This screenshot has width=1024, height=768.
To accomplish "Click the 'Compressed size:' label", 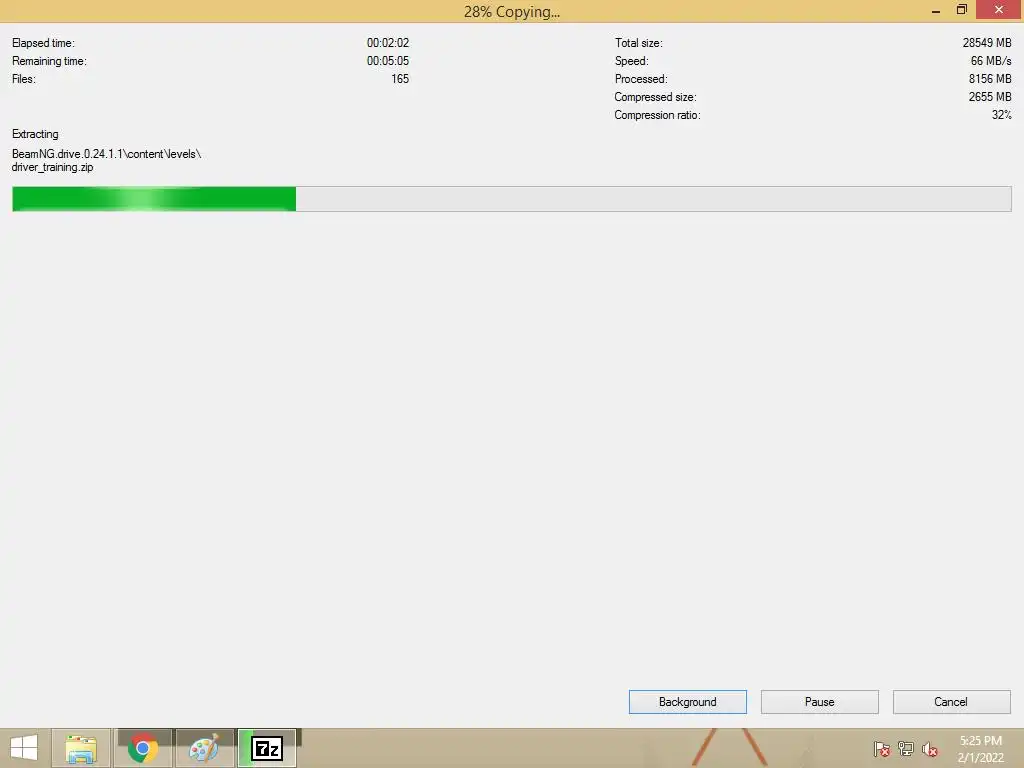I will (x=656, y=97).
